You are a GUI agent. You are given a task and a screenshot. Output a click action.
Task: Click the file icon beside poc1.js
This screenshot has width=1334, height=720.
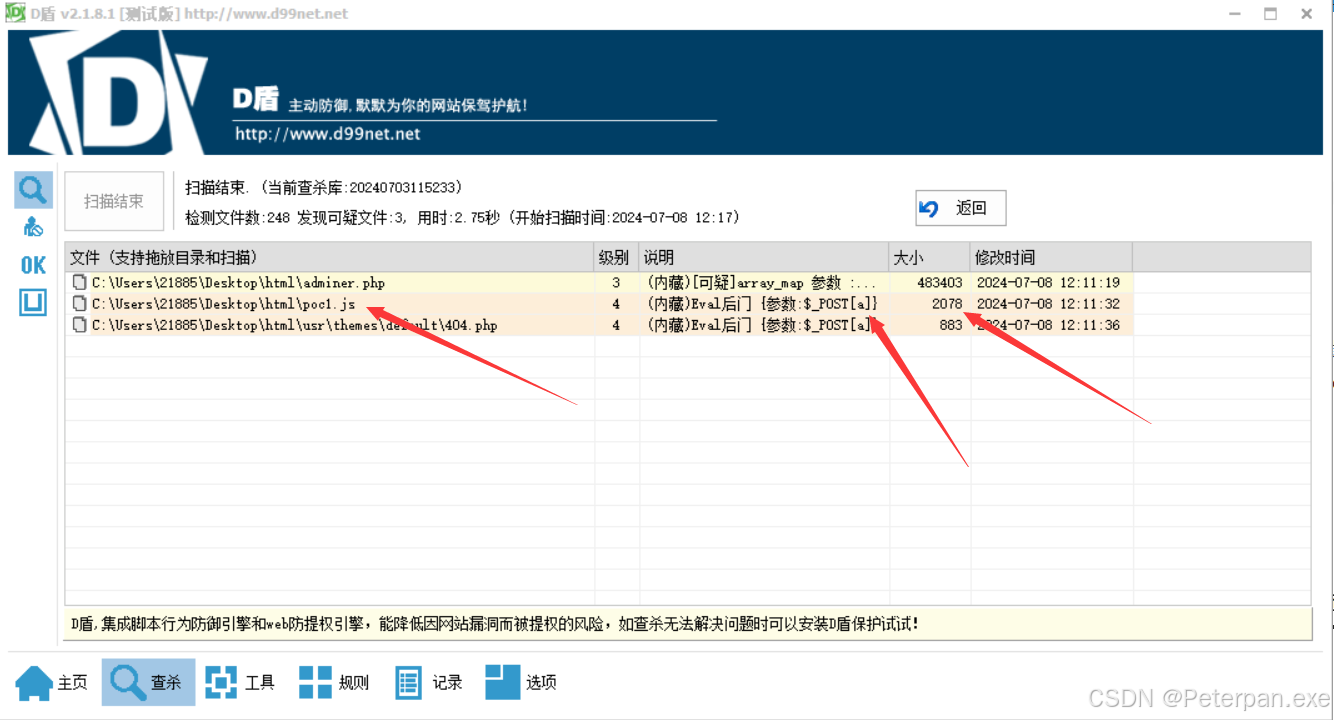79,304
